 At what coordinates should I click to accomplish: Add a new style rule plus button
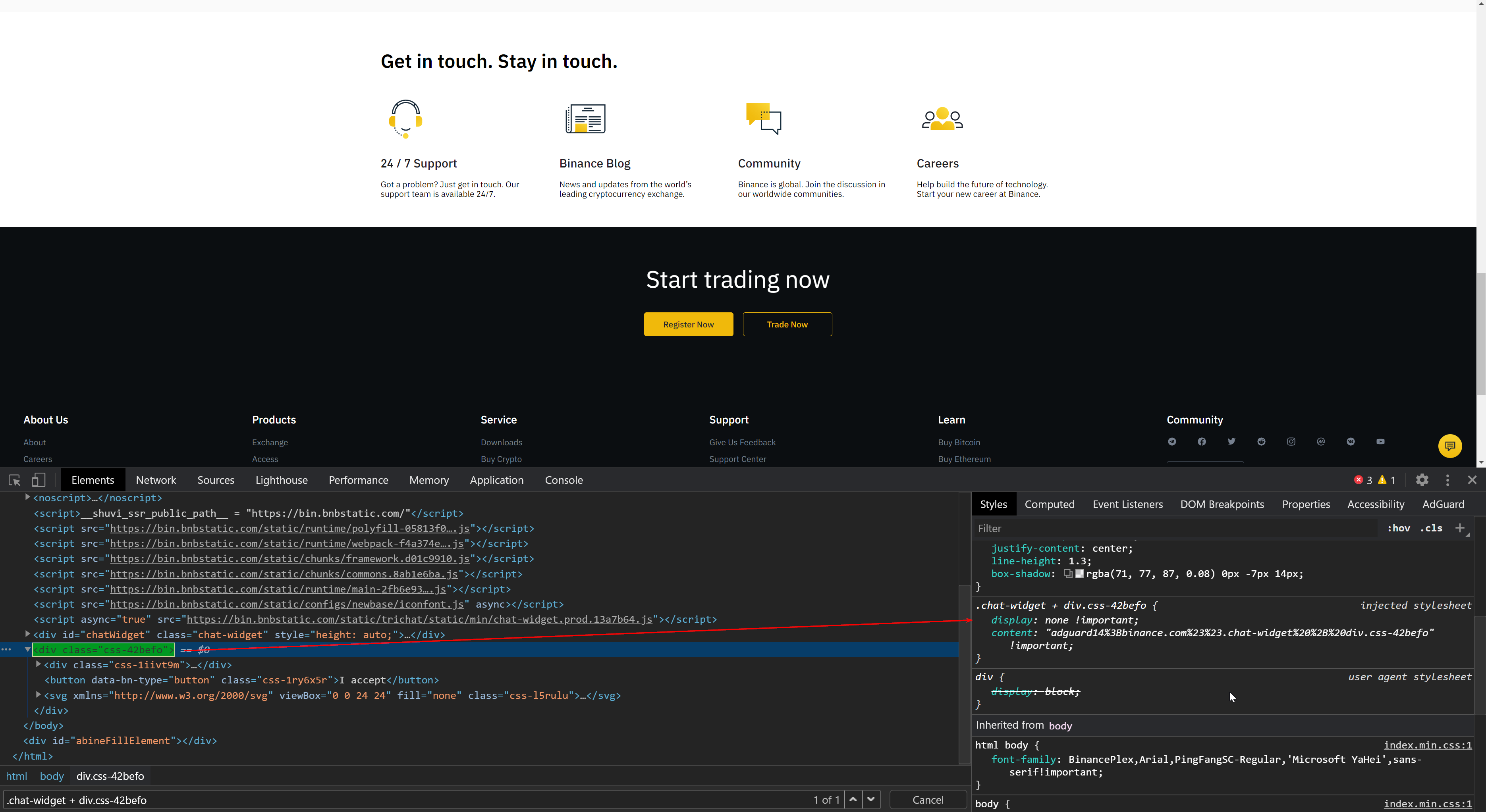(1460, 528)
